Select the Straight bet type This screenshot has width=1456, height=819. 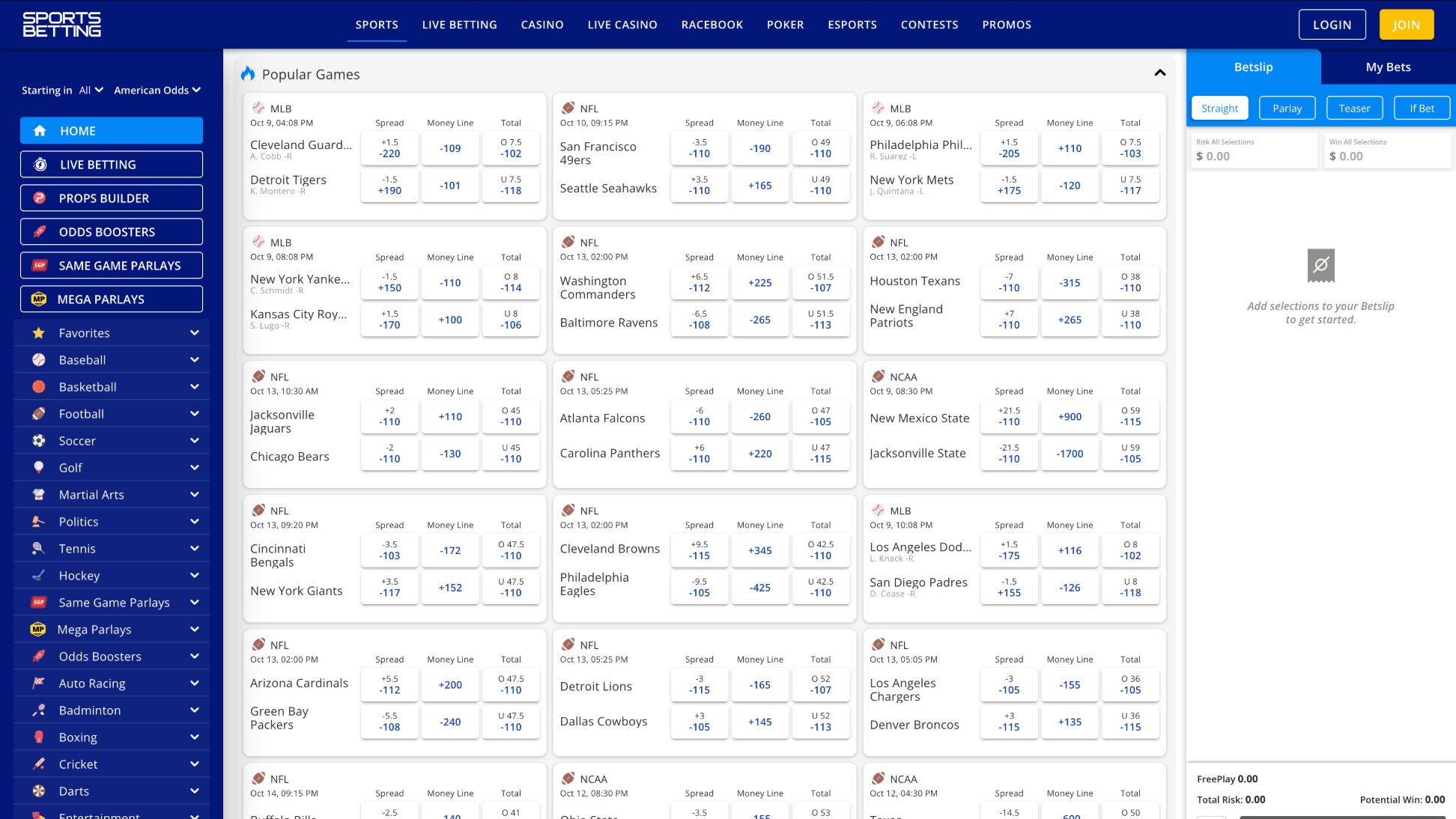tap(1220, 108)
